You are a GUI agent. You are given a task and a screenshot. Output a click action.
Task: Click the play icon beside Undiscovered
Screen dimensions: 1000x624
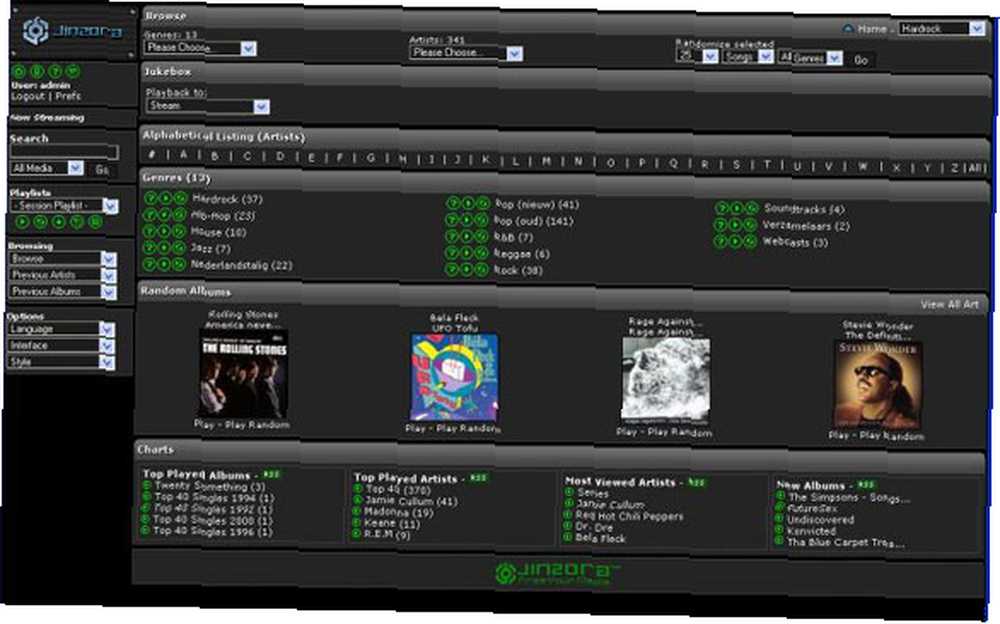pyautogui.click(x=779, y=518)
